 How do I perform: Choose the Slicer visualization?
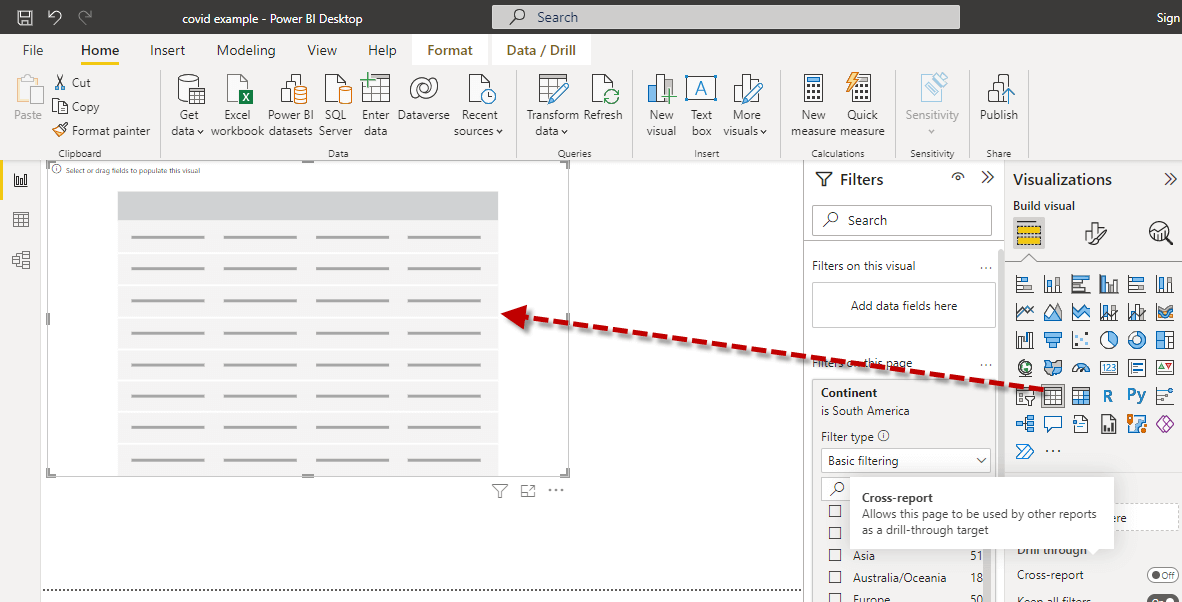click(x=1025, y=396)
